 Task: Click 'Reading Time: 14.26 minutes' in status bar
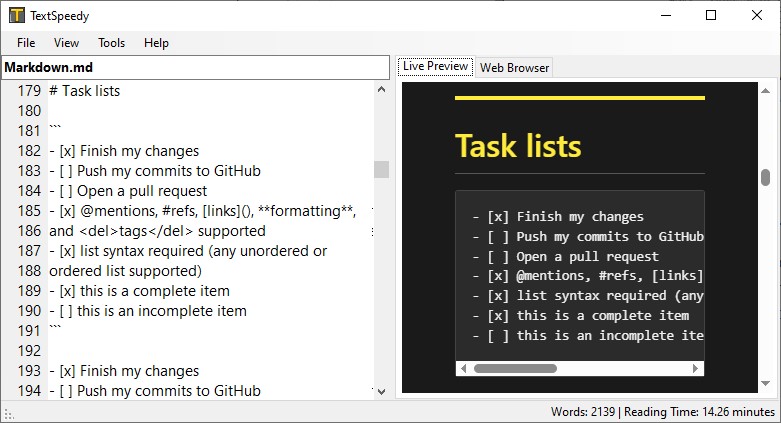click(699, 412)
